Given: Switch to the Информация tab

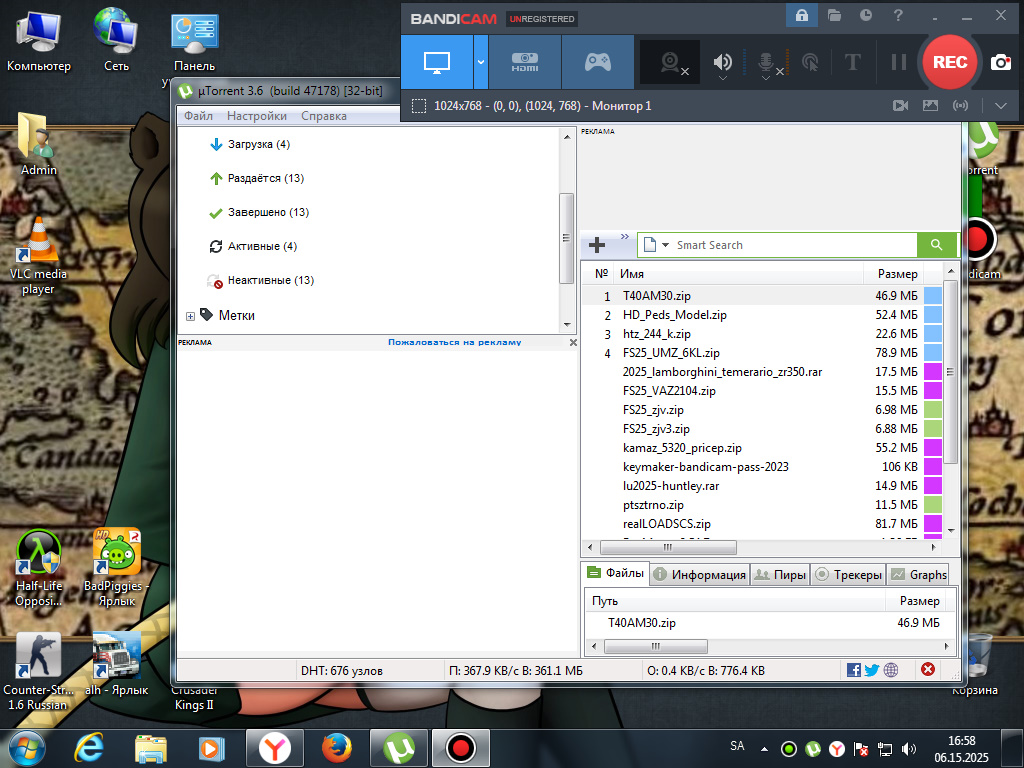Looking at the screenshot, I should [699, 575].
